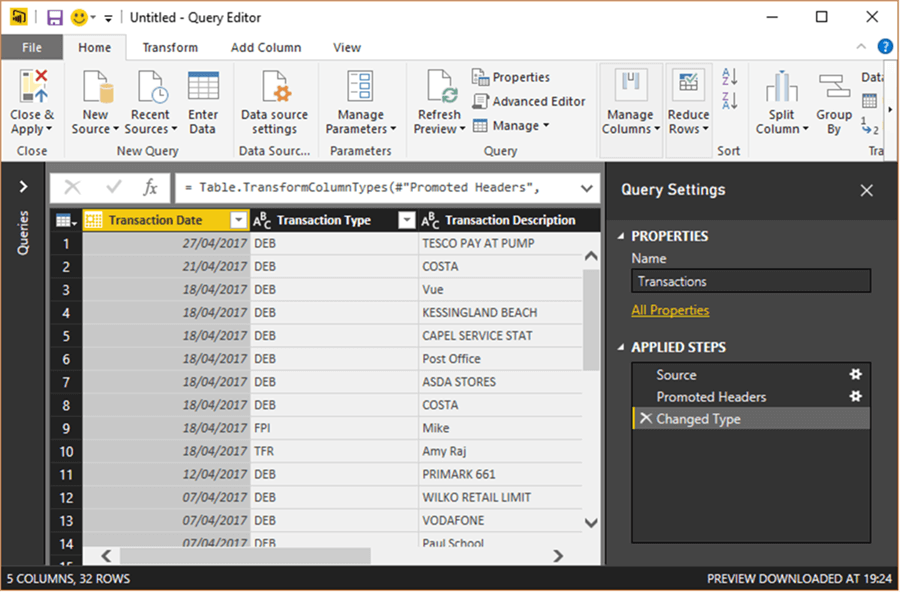The width and height of the screenshot is (900, 592).
Task: Click the Enter Data table icon
Action: (x=203, y=88)
